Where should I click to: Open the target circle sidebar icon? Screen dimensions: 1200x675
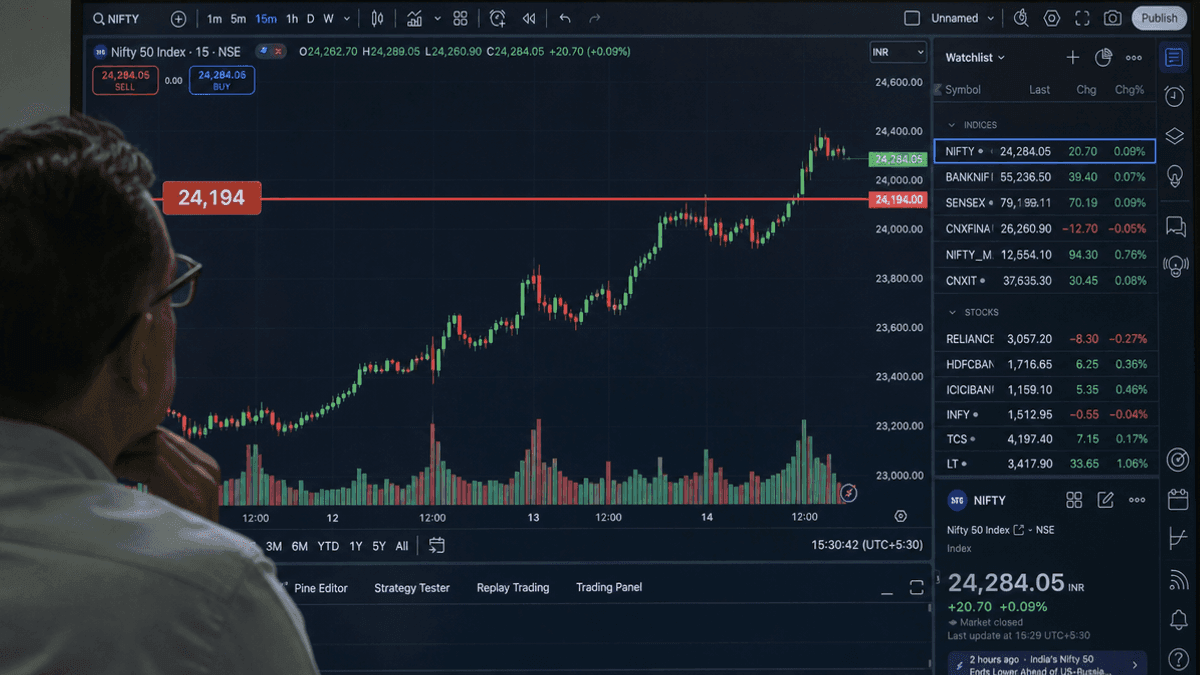(1177, 460)
